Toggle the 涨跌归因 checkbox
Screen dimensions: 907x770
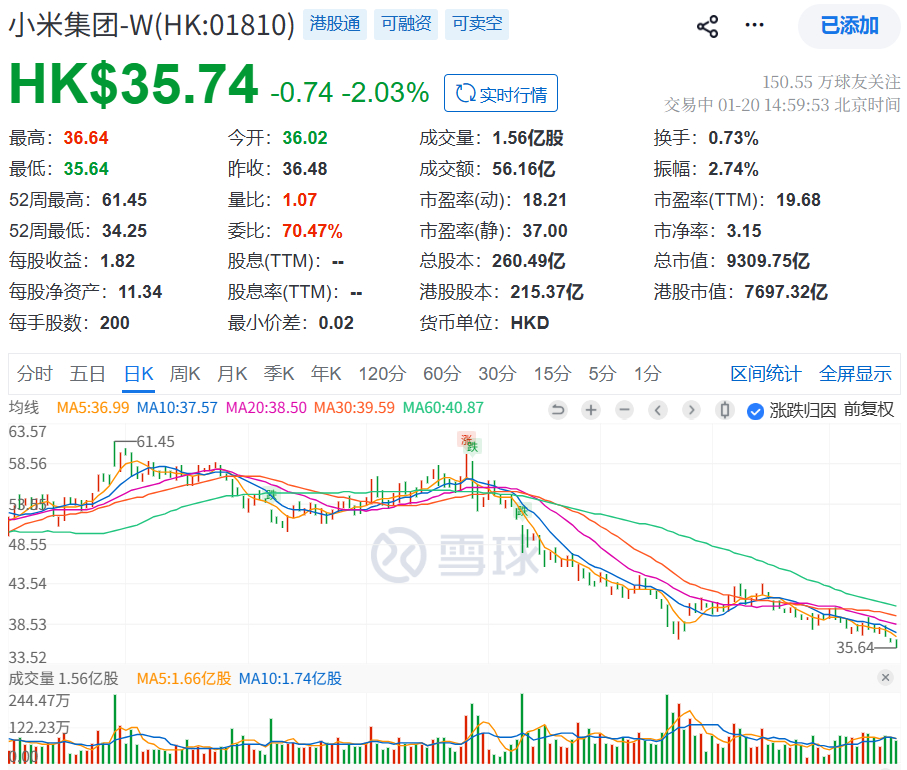click(x=756, y=410)
